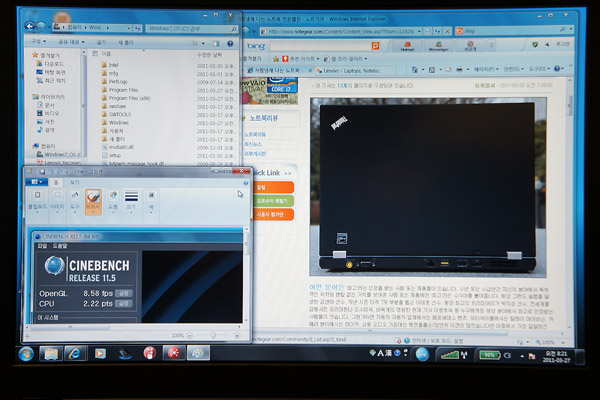
Task: Open Internet Explorer from the taskbar
Action: point(75,354)
